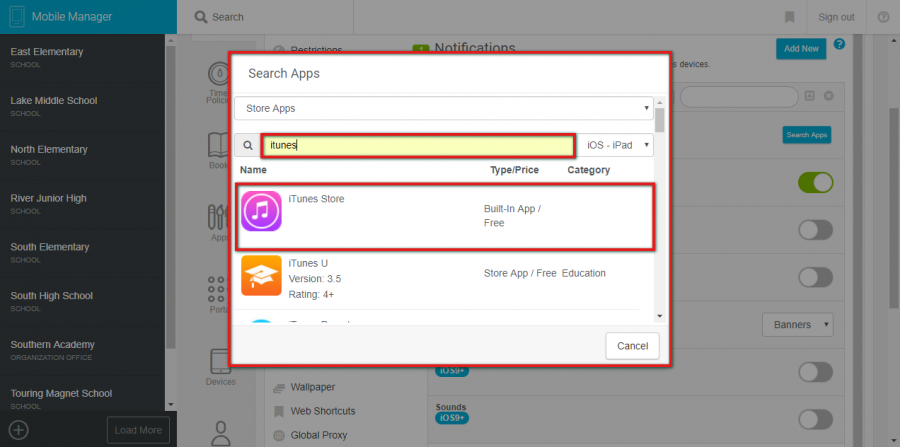Click the Global Proxy globe icon

(279, 436)
